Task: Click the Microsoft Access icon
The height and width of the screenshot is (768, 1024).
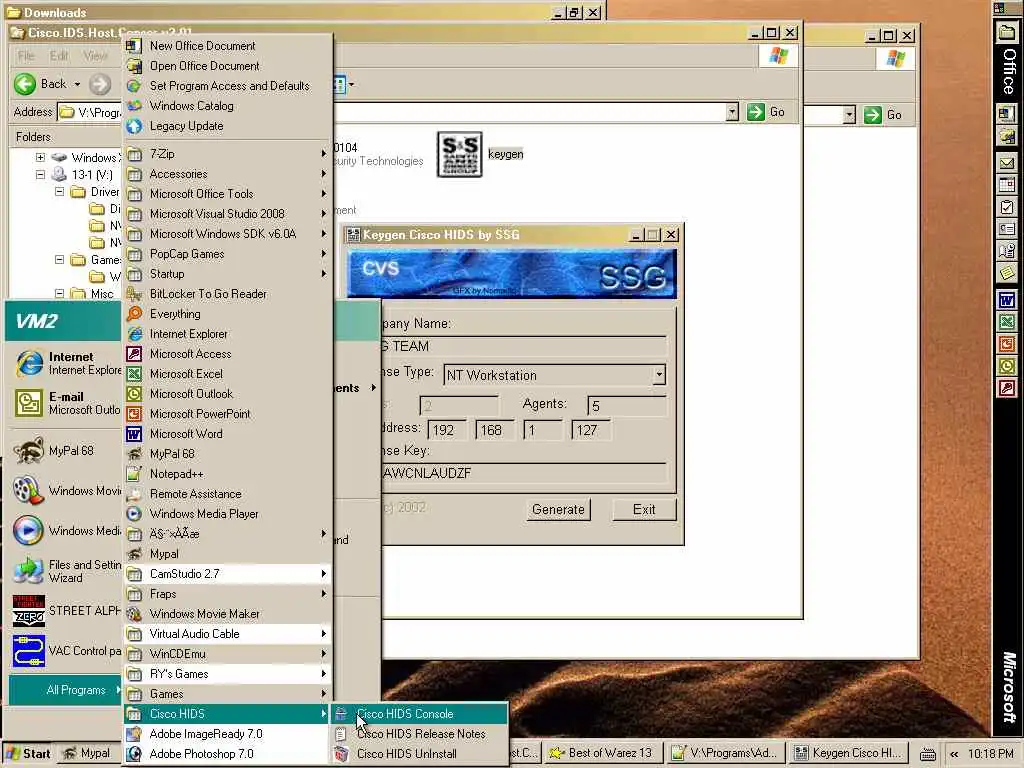Action: coord(134,354)
